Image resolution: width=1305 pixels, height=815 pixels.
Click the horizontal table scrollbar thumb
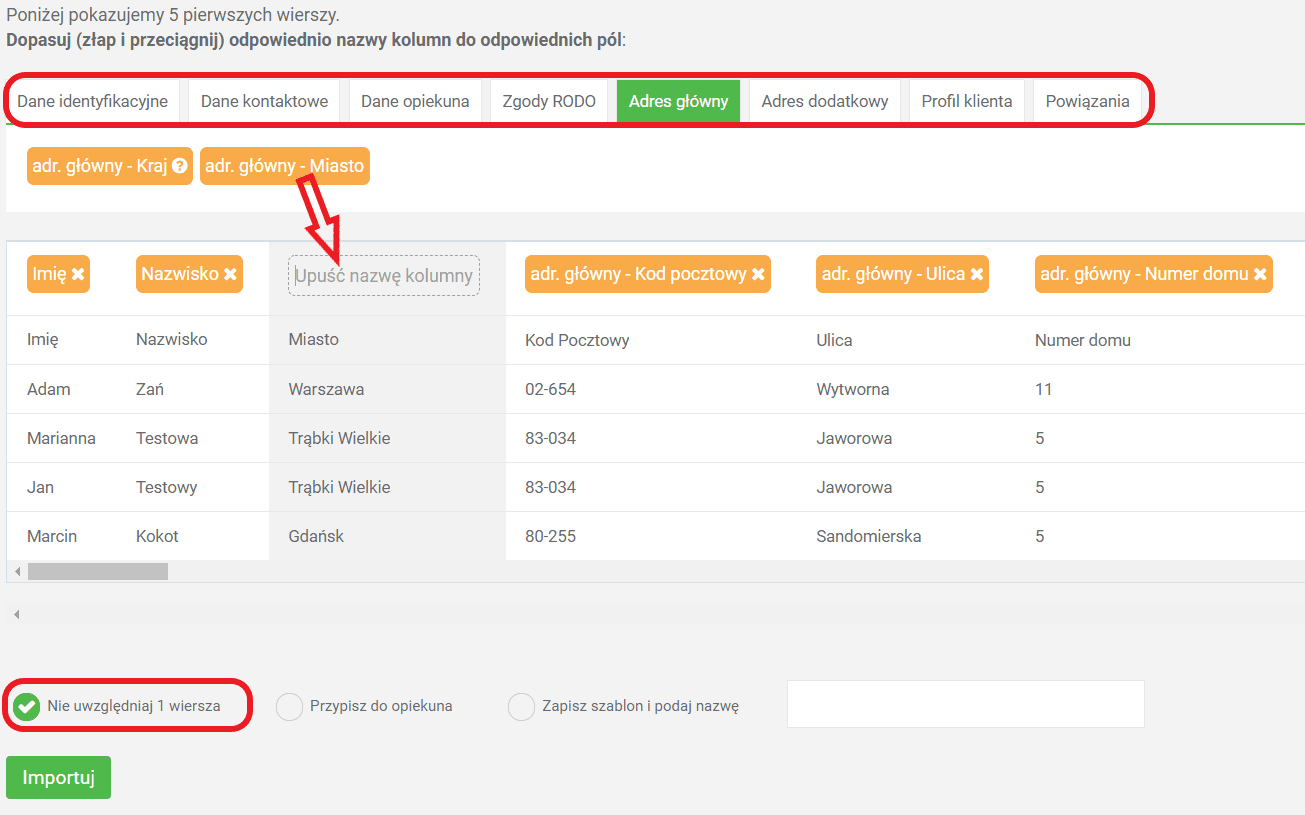click(97, 572)
